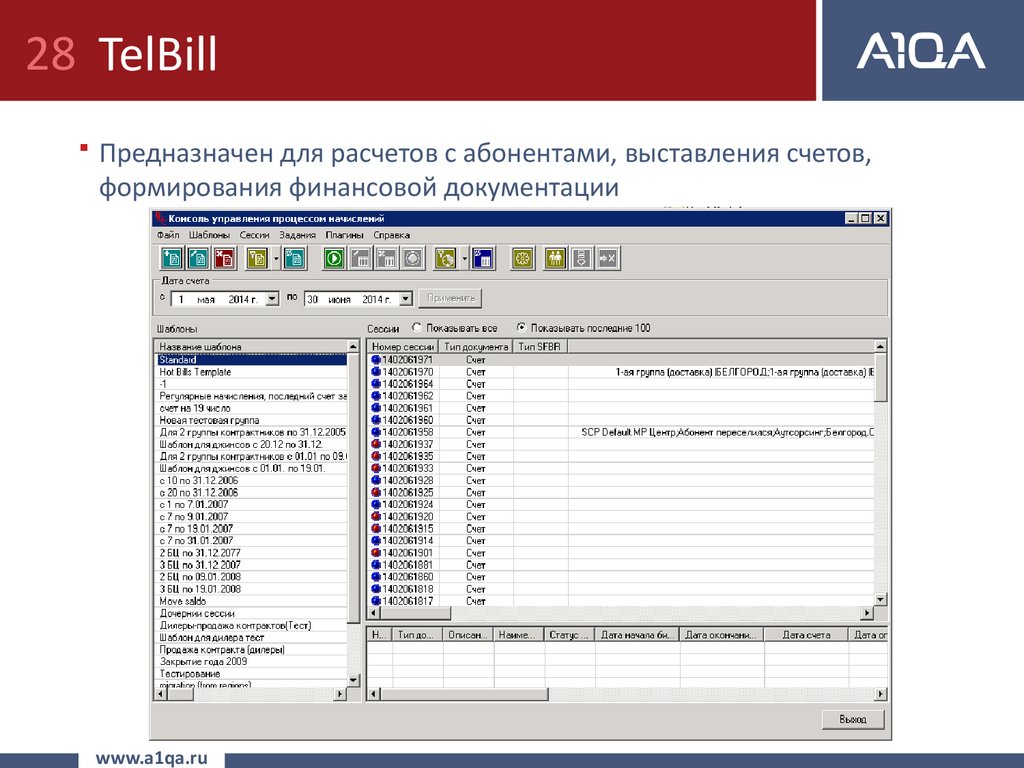Select session number 1402061860

pyautogui.click(x=407, y=577)
